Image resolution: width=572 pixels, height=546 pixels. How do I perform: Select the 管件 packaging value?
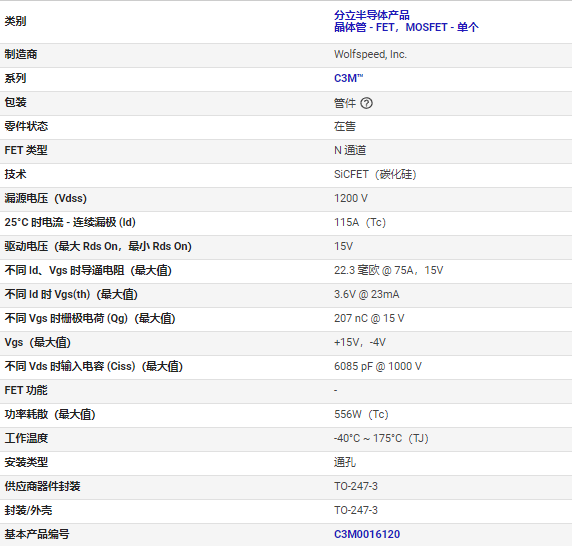click(345, 103)
